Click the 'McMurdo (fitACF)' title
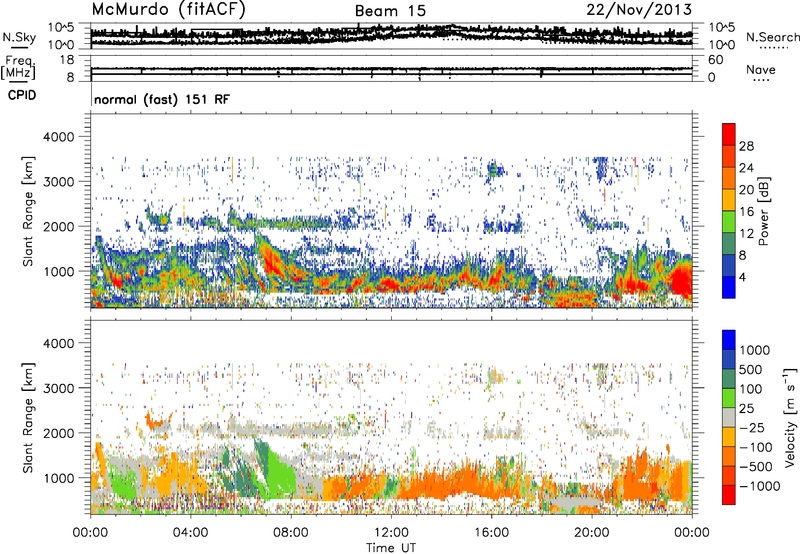This screenshot has height=554, width=800. tap(168, 10)
